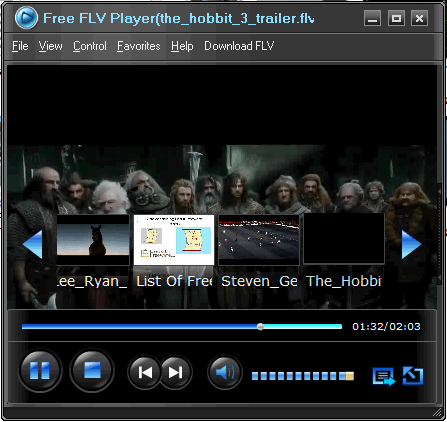Select the Steven_Ge video thumbnail
The height and width of the screenshot is (422, 447).
[x=259, y=240]
